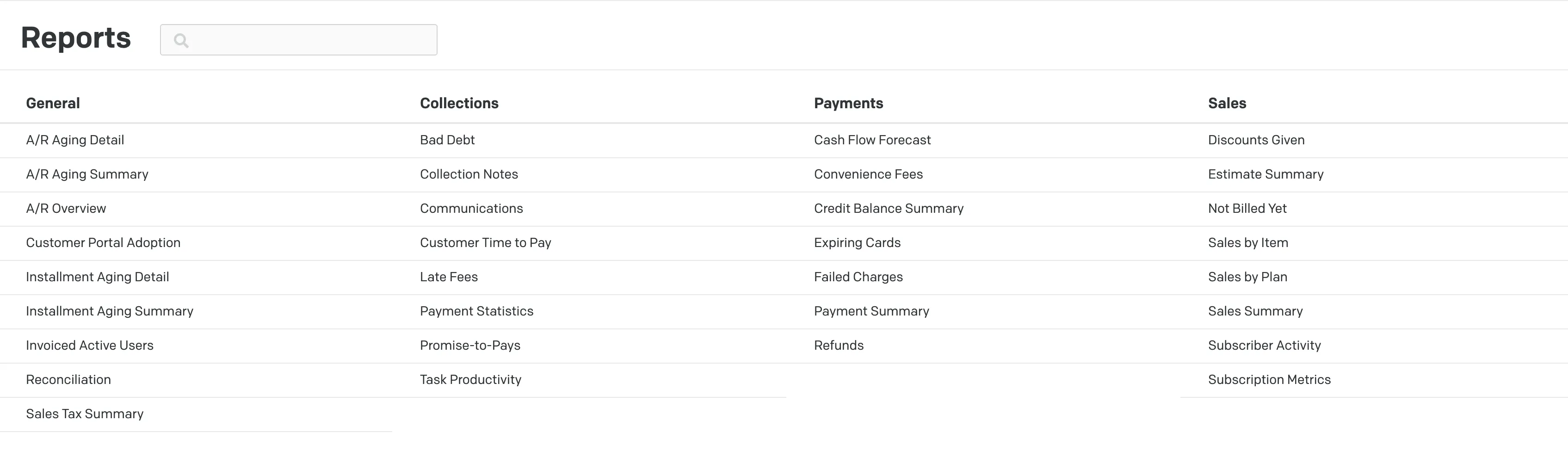Open the A/R Aging Detail report
The image size is (1568, 470).
tap(75, 140)
